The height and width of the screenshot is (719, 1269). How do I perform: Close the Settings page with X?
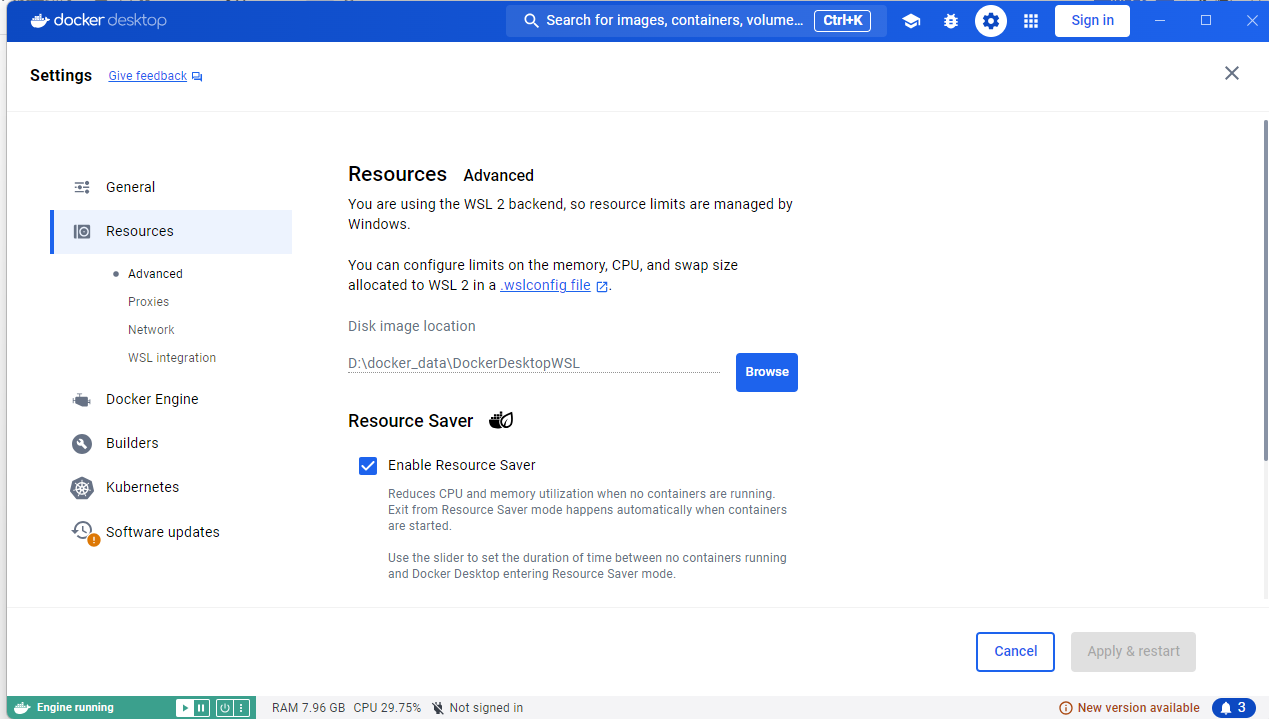coord(1232,73)
